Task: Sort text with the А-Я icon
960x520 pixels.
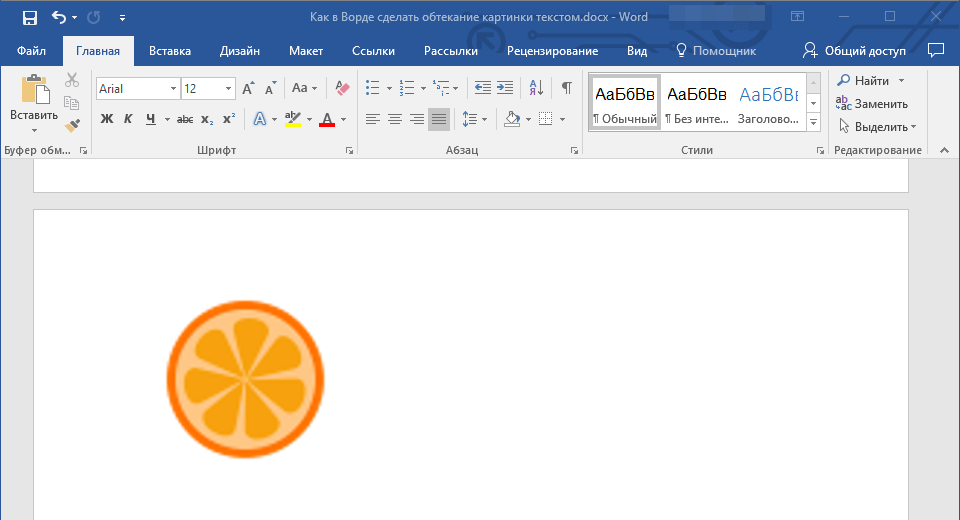Action: point(536,88)
